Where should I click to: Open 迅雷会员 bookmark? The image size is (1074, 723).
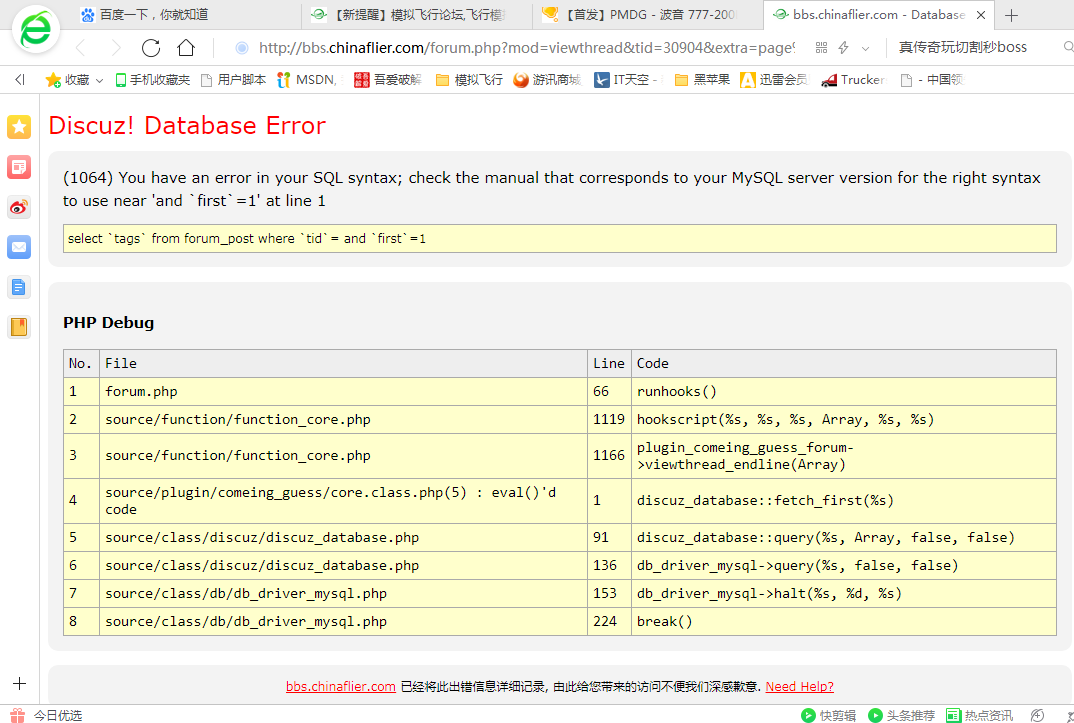(x=774, y=80)
